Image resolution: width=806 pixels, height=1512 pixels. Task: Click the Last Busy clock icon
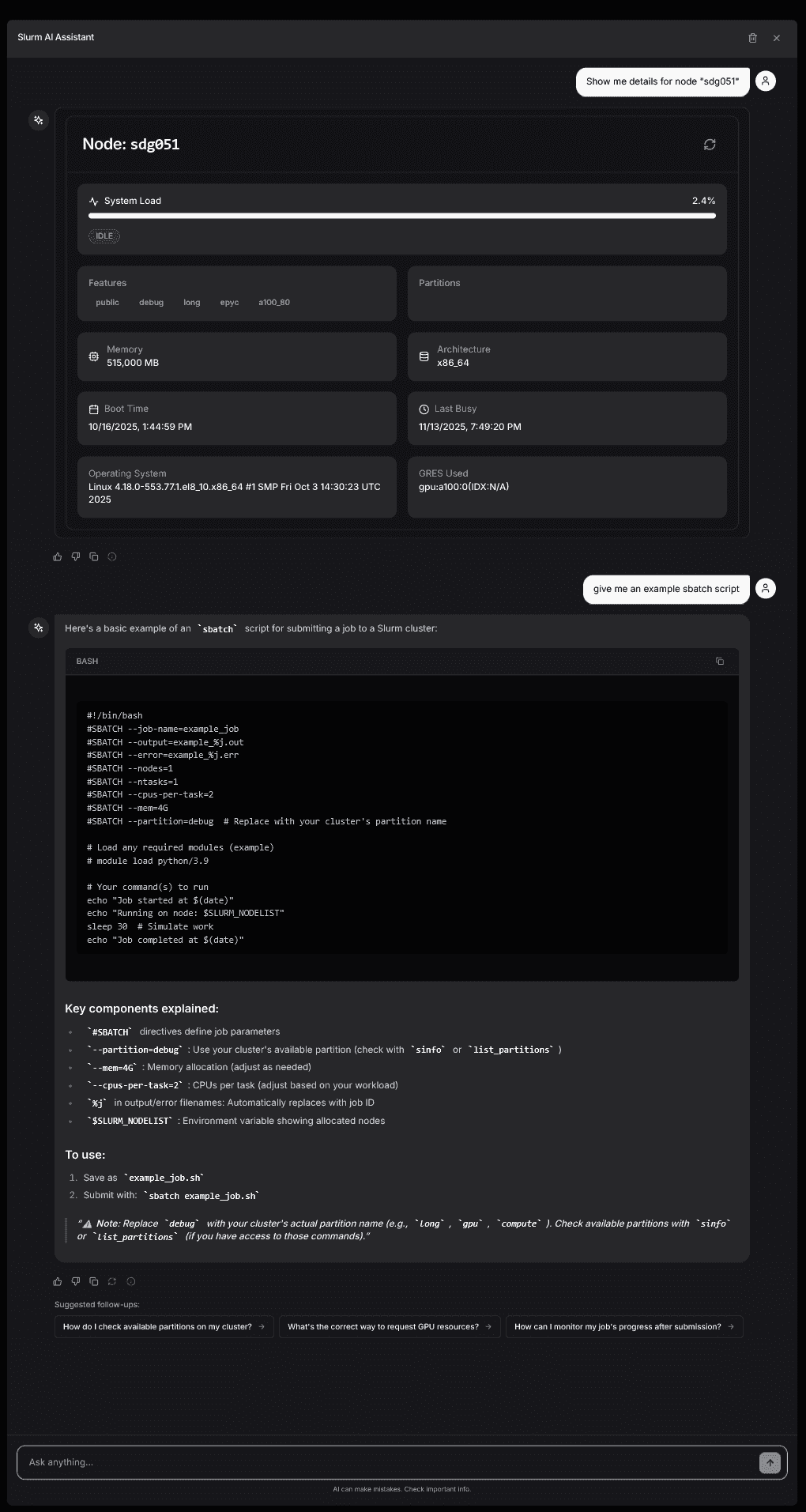pos(424,409)
